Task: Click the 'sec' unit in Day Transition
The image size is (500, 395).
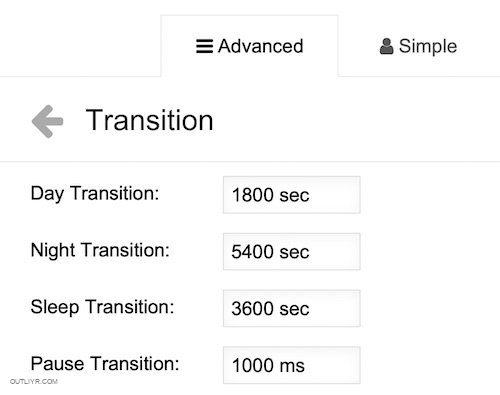Action: pos(294,195)
